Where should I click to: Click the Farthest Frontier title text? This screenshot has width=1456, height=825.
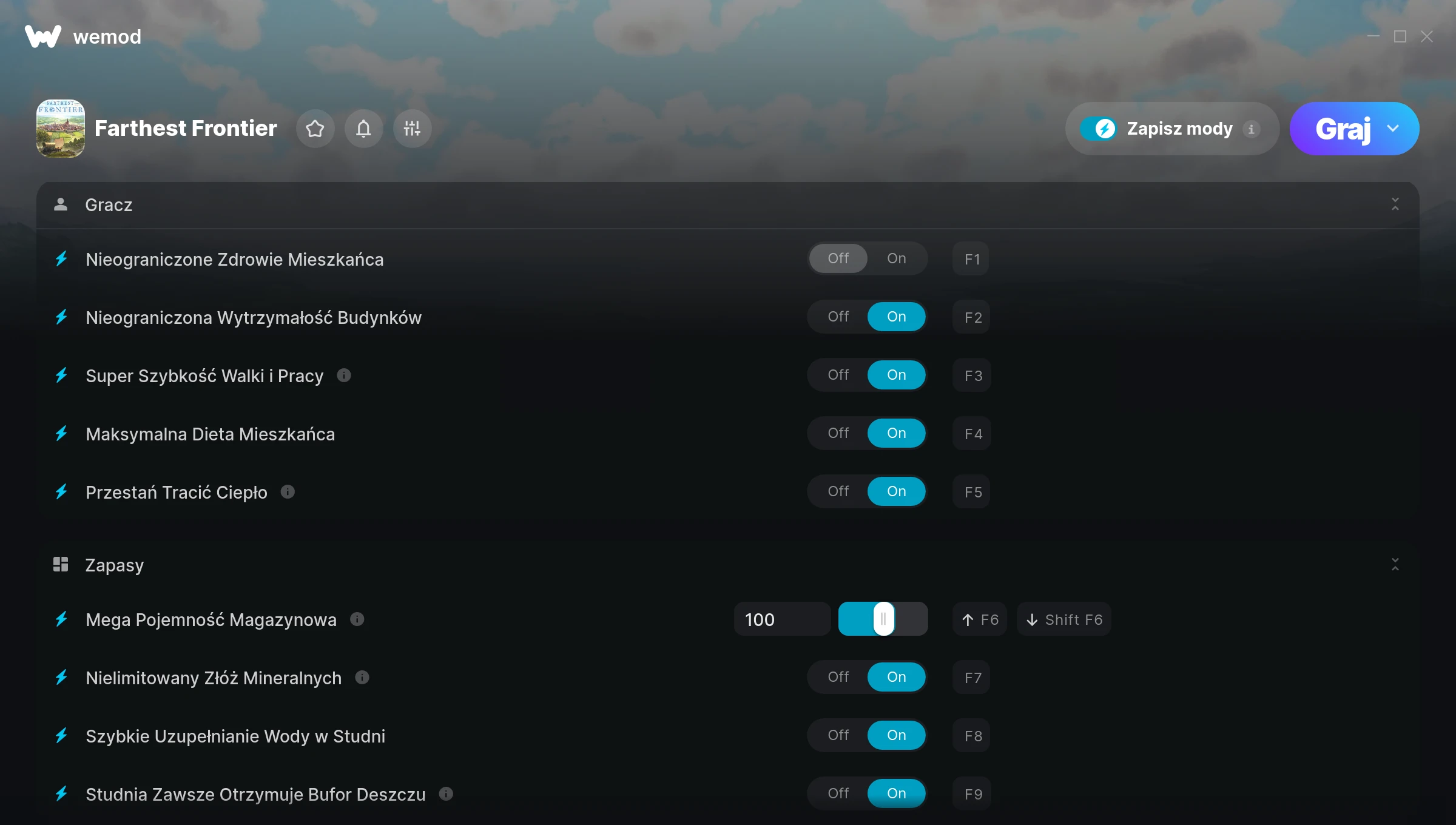coord(186,129)
